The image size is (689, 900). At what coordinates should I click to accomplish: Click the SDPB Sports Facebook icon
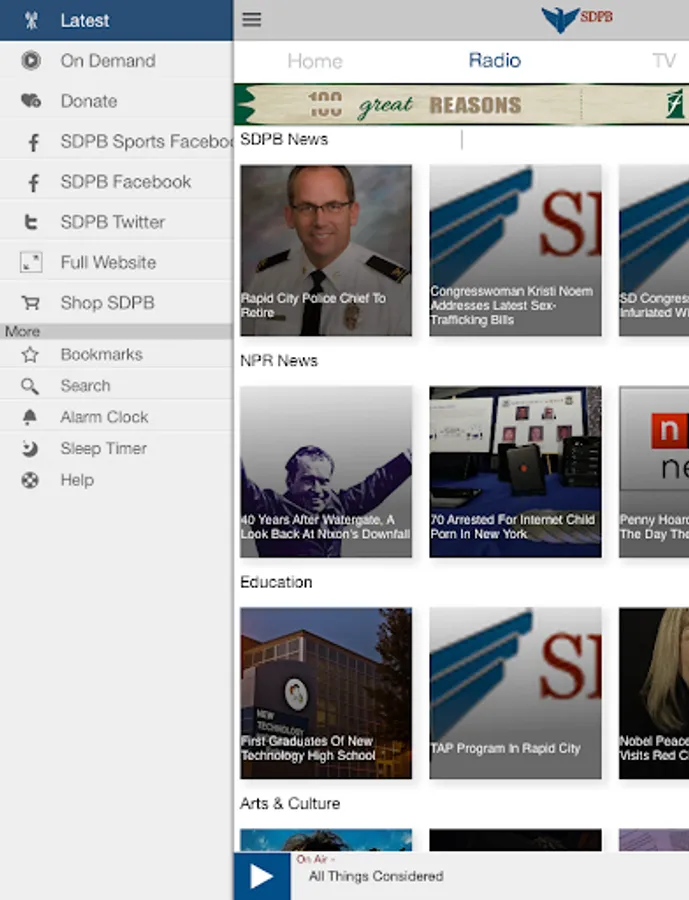[34, 142]
